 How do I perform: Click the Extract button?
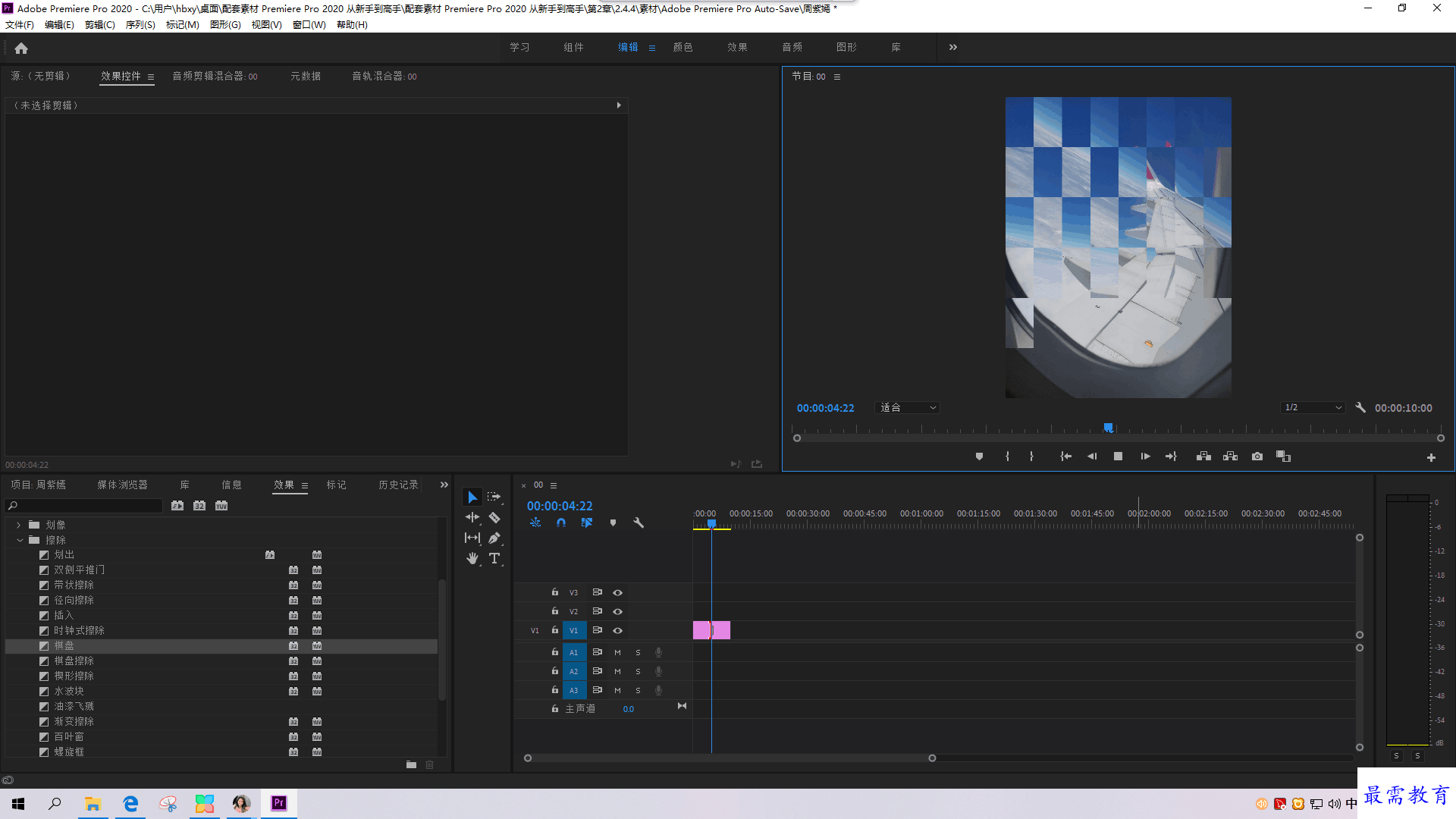[1230, 457]
